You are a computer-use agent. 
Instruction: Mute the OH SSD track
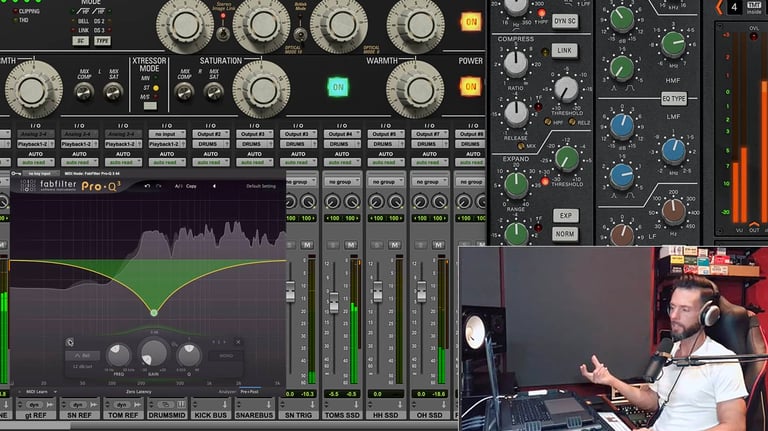coord(438,244)
